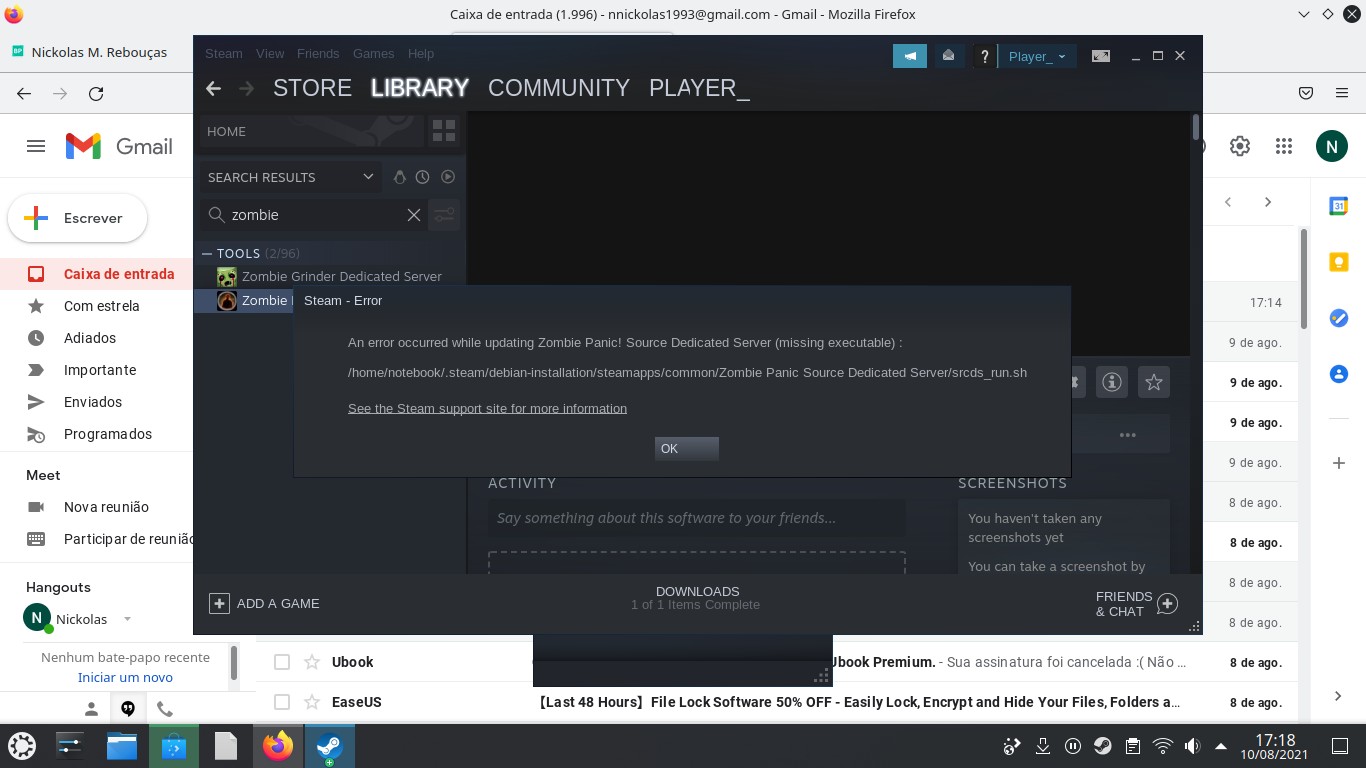
Task: Collapse the TOOLS category
Action: 207,254
